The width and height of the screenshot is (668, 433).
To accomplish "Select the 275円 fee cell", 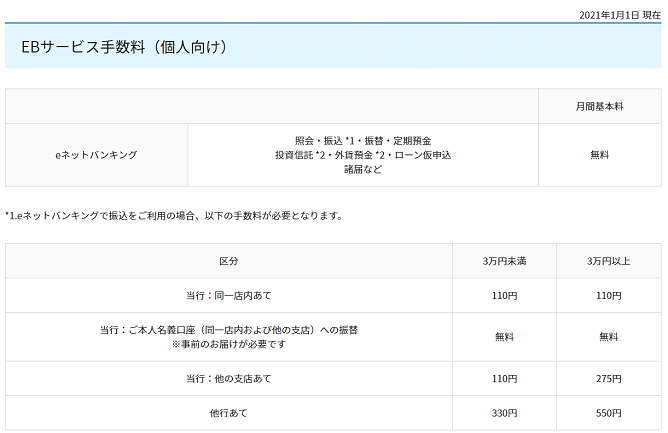I will (x=609, y=379).
